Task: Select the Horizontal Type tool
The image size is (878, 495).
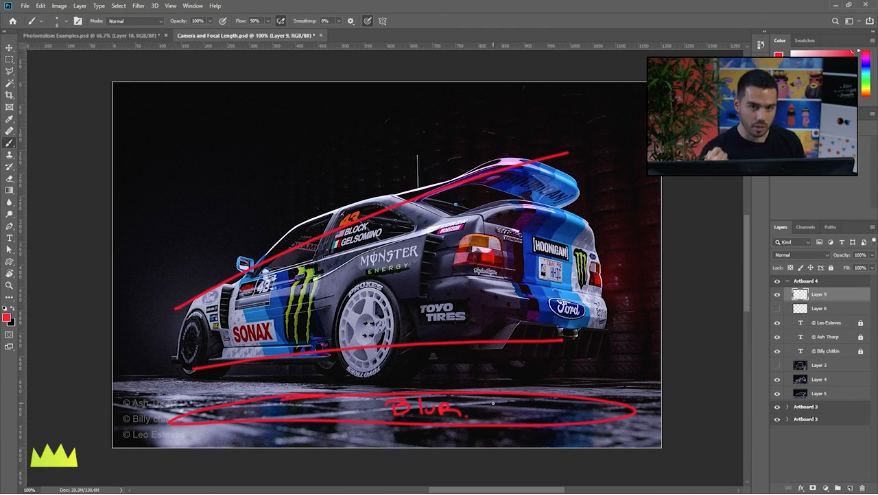Action: (x=9, y=238)
